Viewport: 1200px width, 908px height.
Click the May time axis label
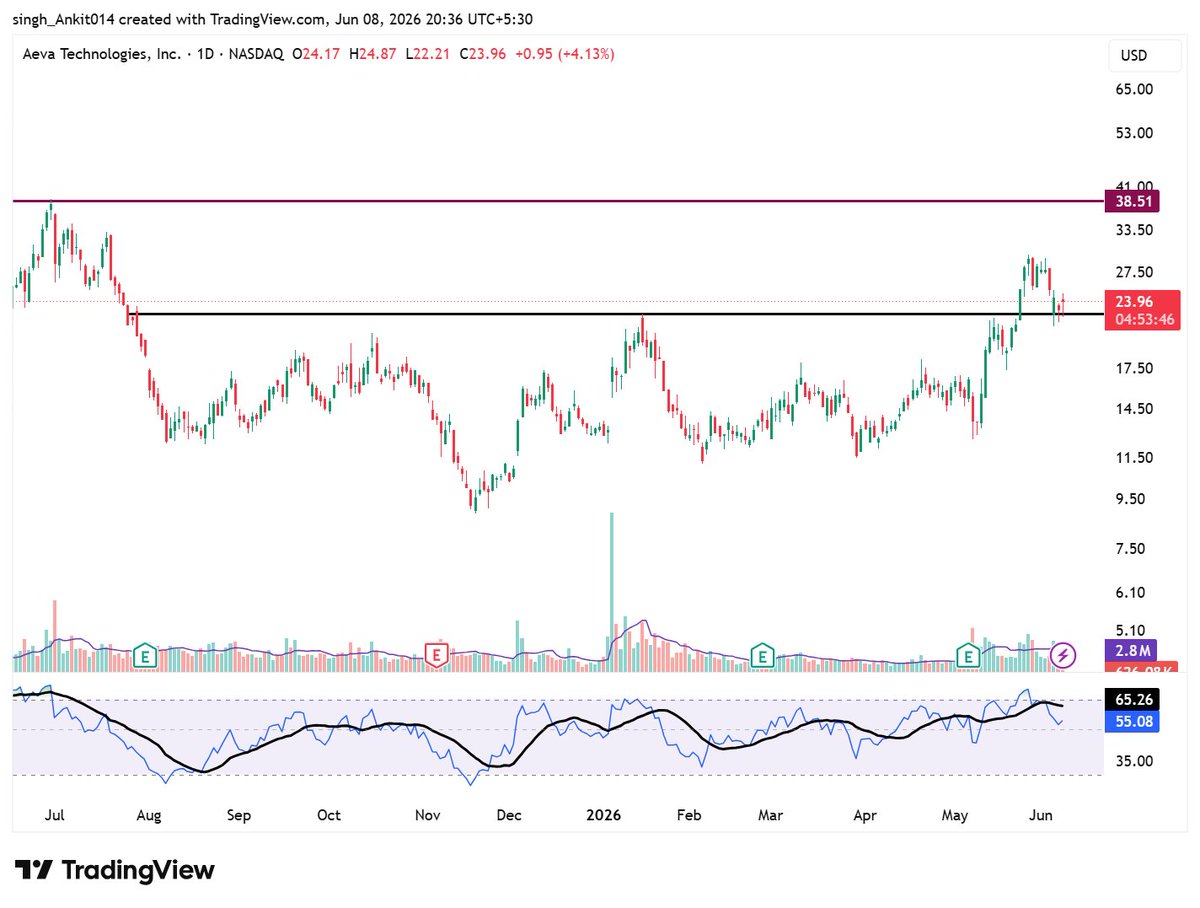point(955,815)
